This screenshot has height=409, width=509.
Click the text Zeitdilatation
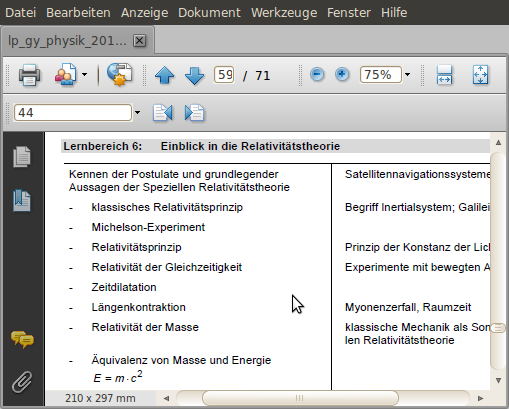tap(124, 287)
